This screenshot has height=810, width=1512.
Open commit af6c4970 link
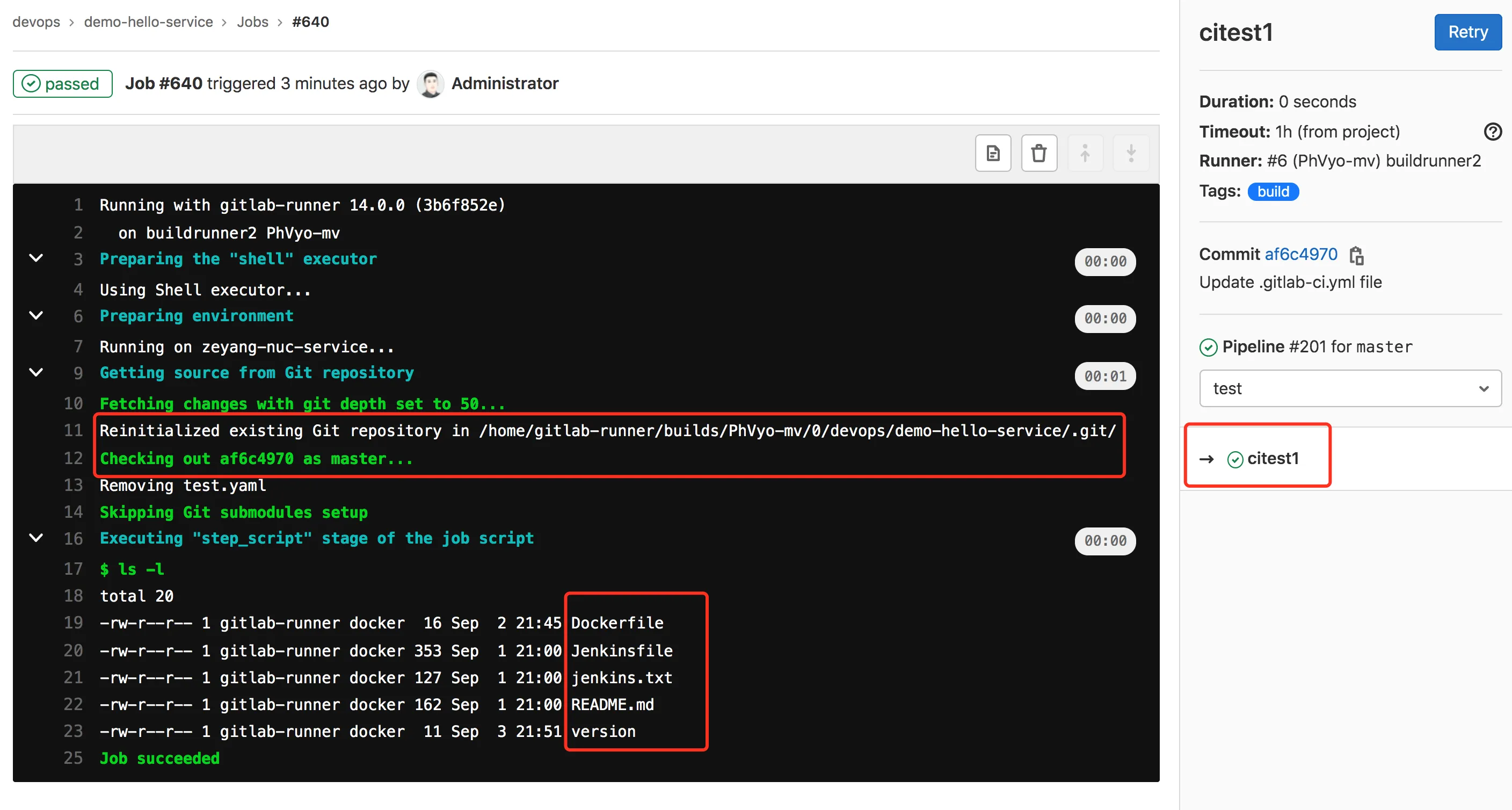click(1300, 255)
